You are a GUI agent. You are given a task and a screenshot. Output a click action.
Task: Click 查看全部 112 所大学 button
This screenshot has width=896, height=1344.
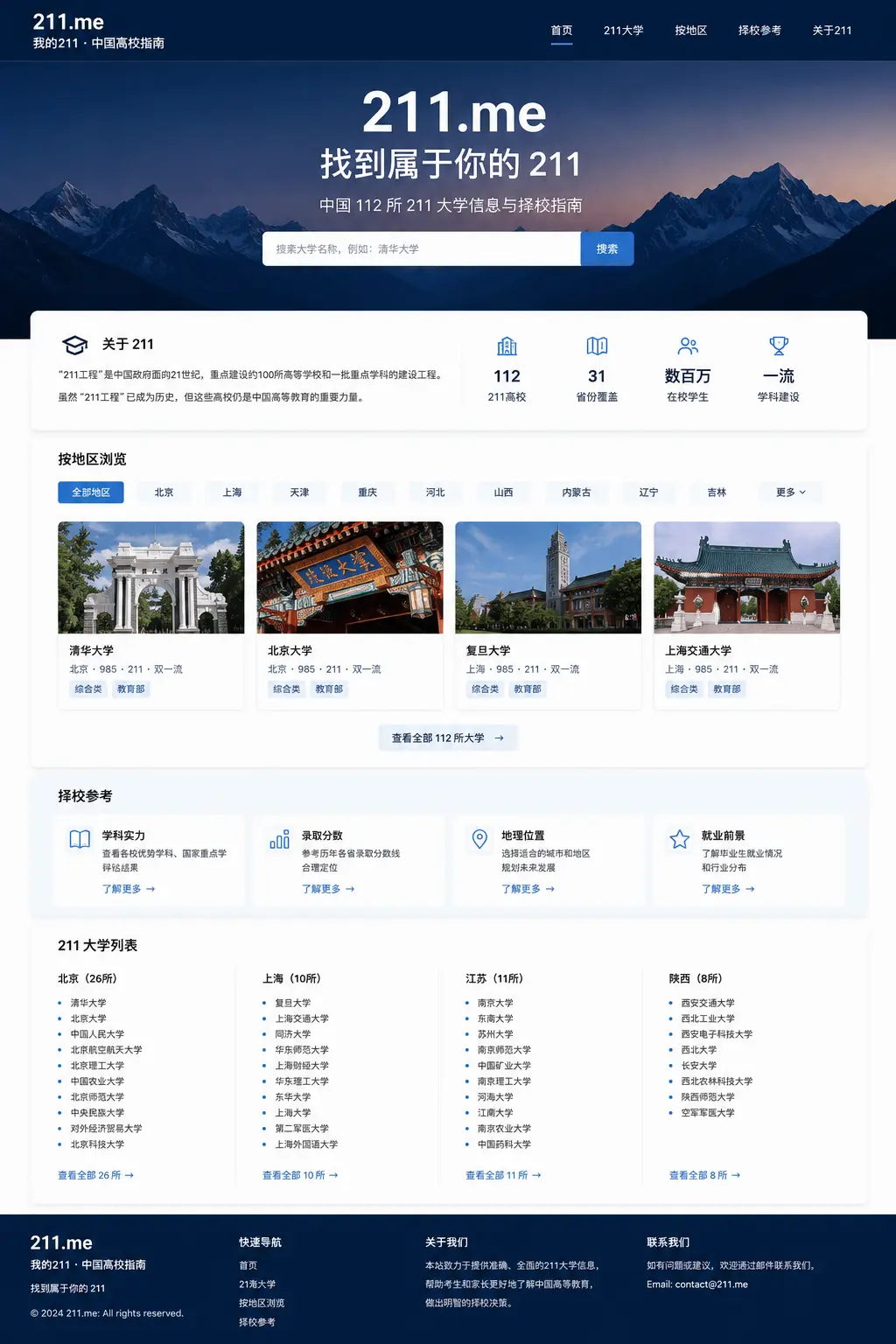pos(448,738)
